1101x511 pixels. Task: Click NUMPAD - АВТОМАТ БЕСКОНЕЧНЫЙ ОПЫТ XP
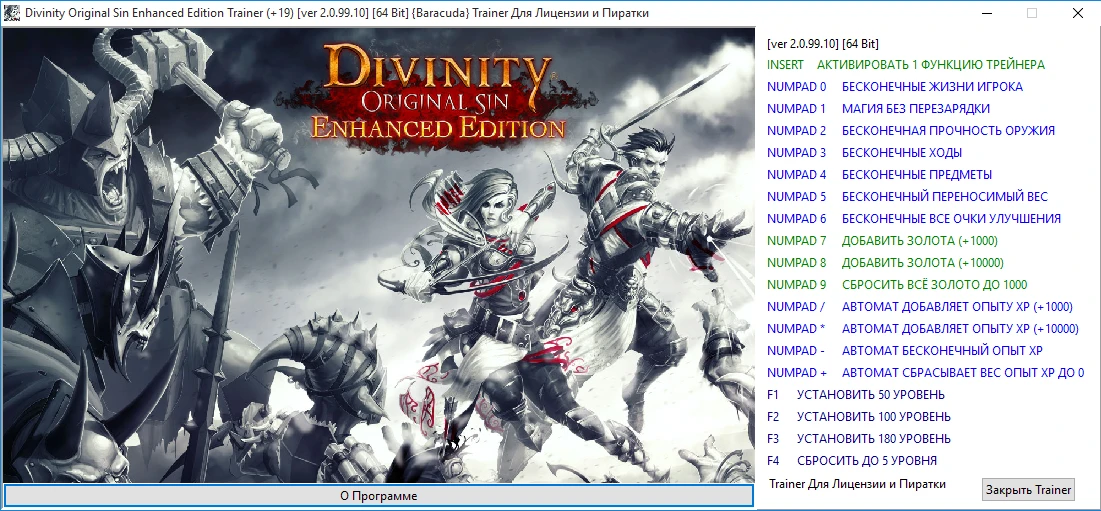pos(904,350)
